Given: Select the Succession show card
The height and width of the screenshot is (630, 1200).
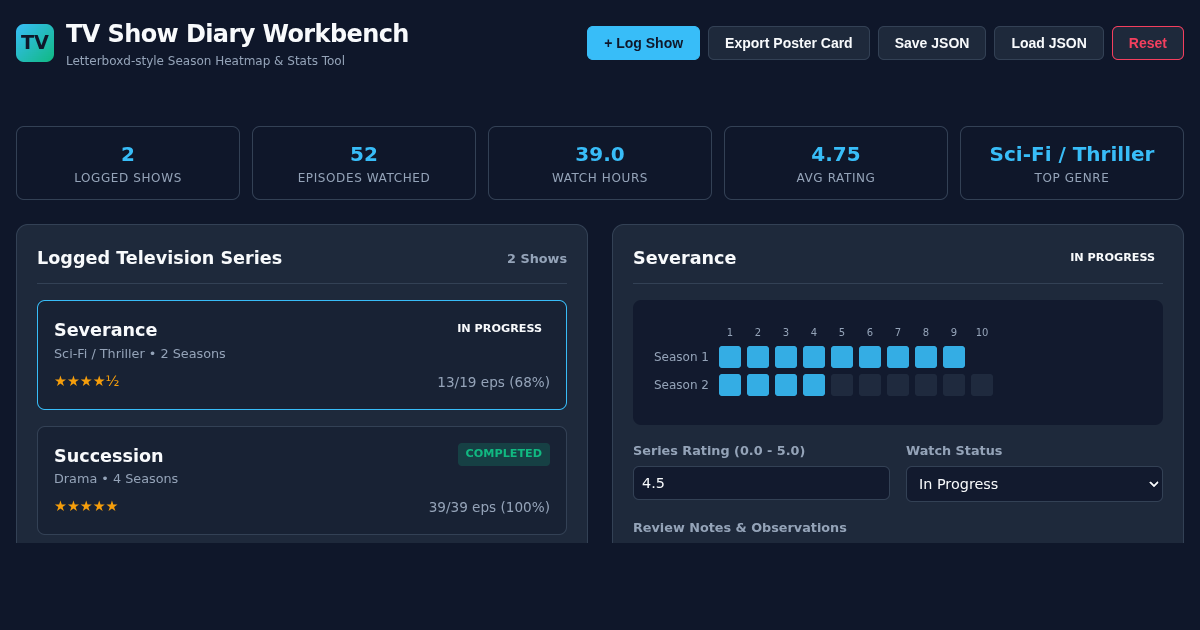Looking at the screenshot, I should [x=302, y=481].
